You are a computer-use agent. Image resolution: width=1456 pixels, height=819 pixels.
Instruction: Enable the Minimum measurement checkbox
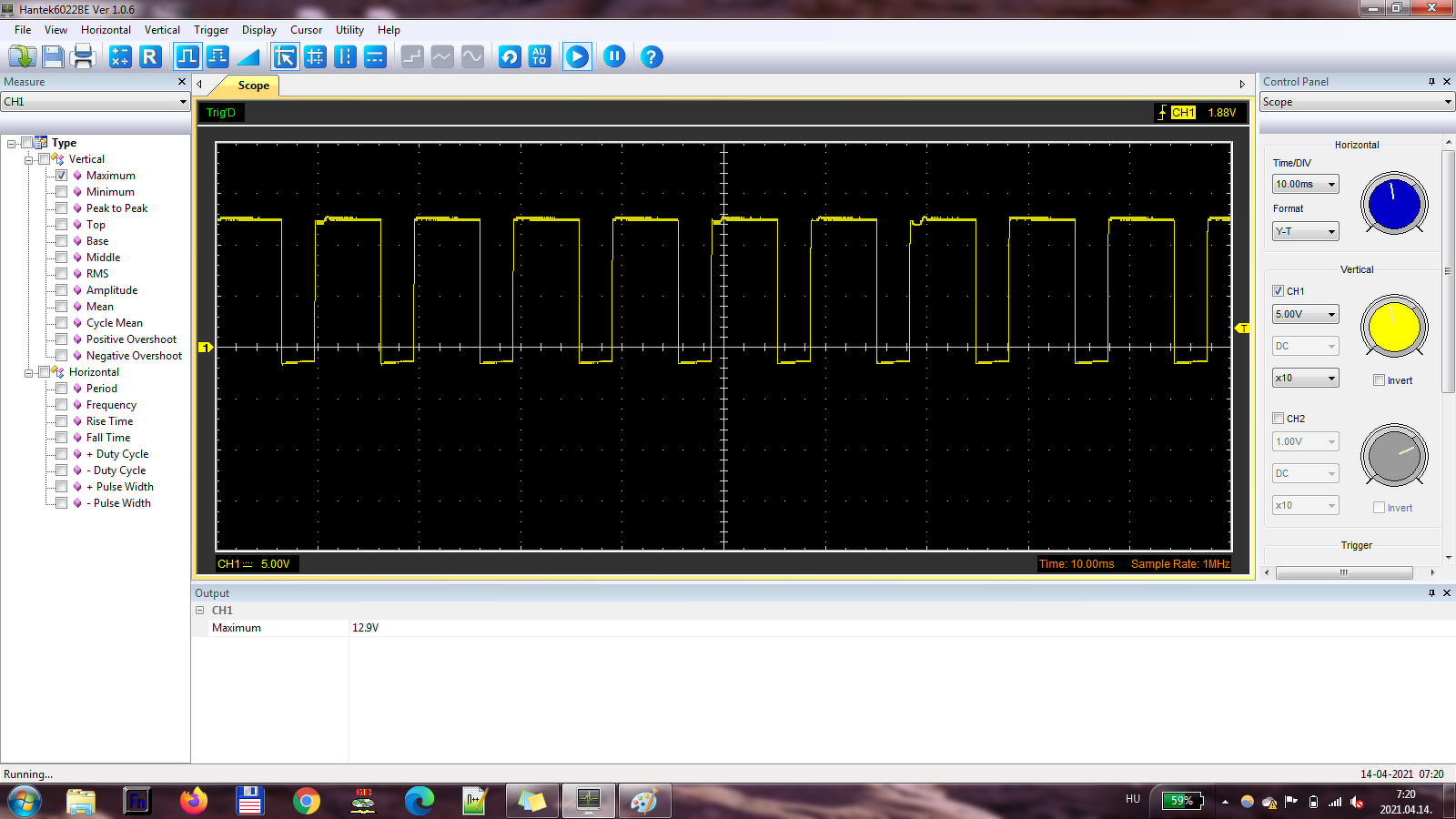(62, 192)
